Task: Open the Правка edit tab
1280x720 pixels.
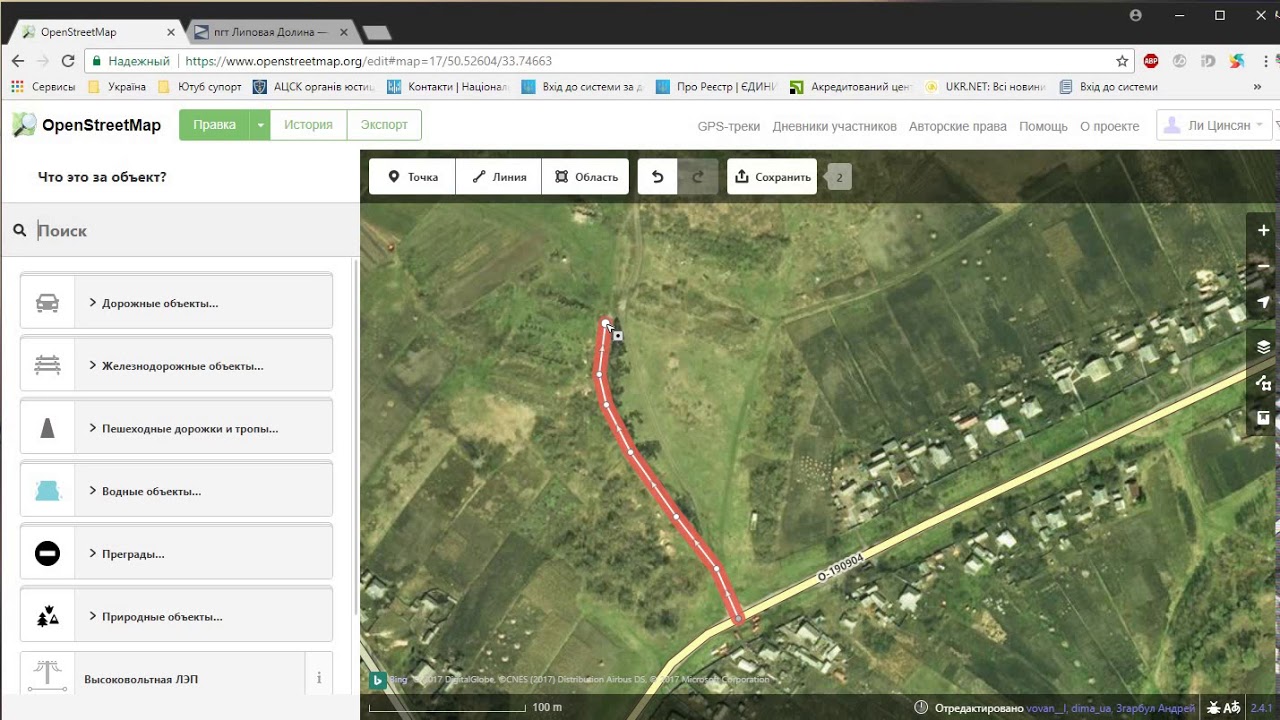Action: click(214, 125)
